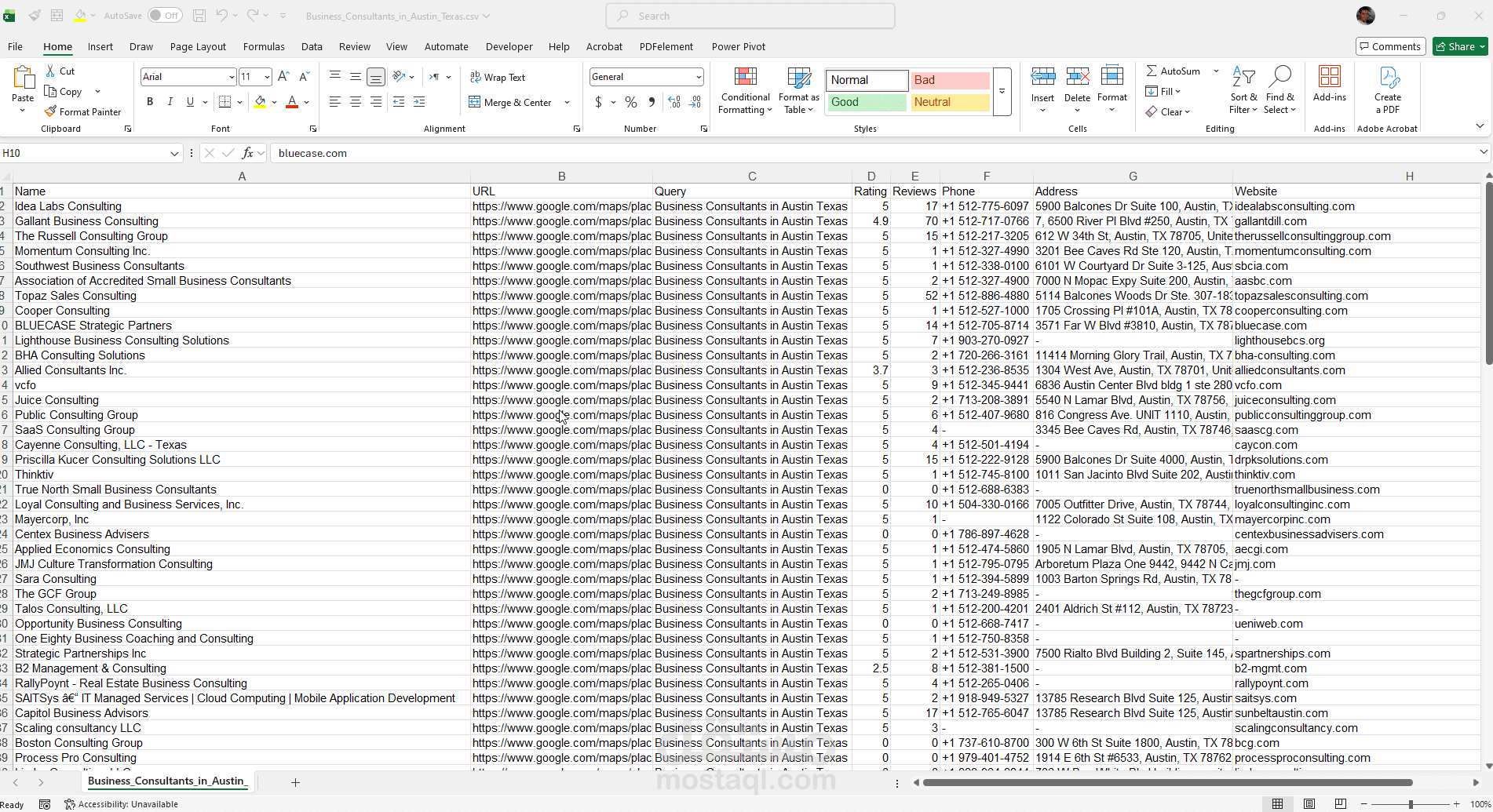Open the Comments pane

click(1391, 46)
